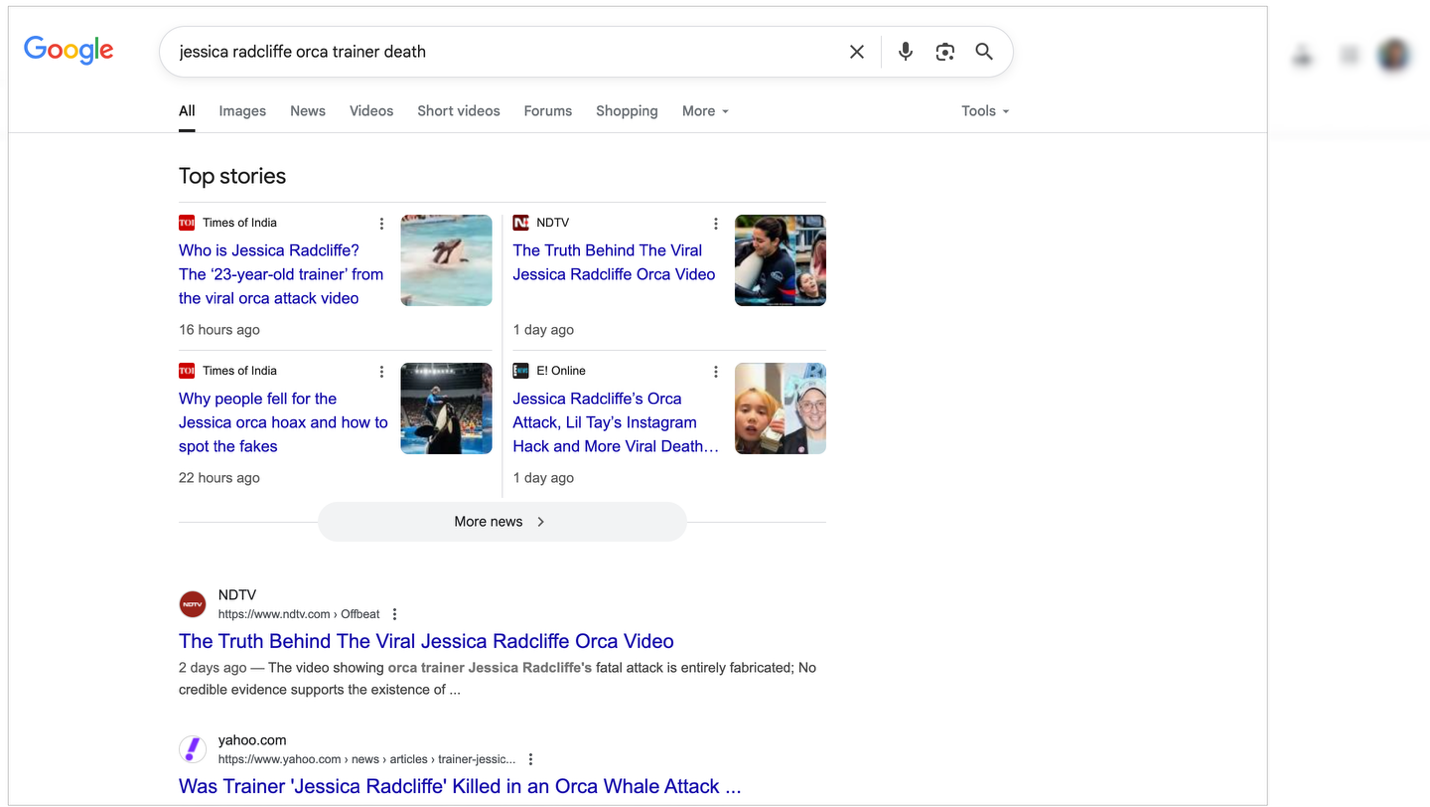Open E! Online 'Jessica Radcliffe's Orca Attack' story
Viewport: 1430px width, 807px height.
(616, 422)
